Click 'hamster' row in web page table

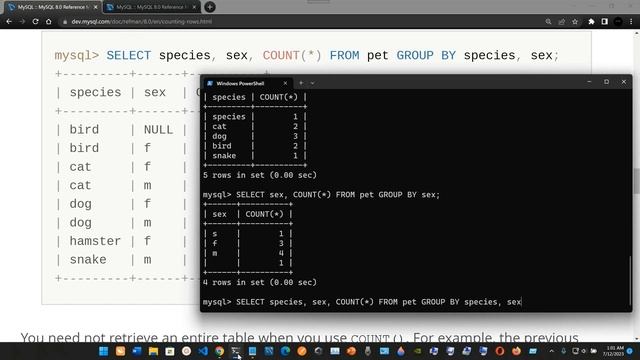(x=95, y=241)
